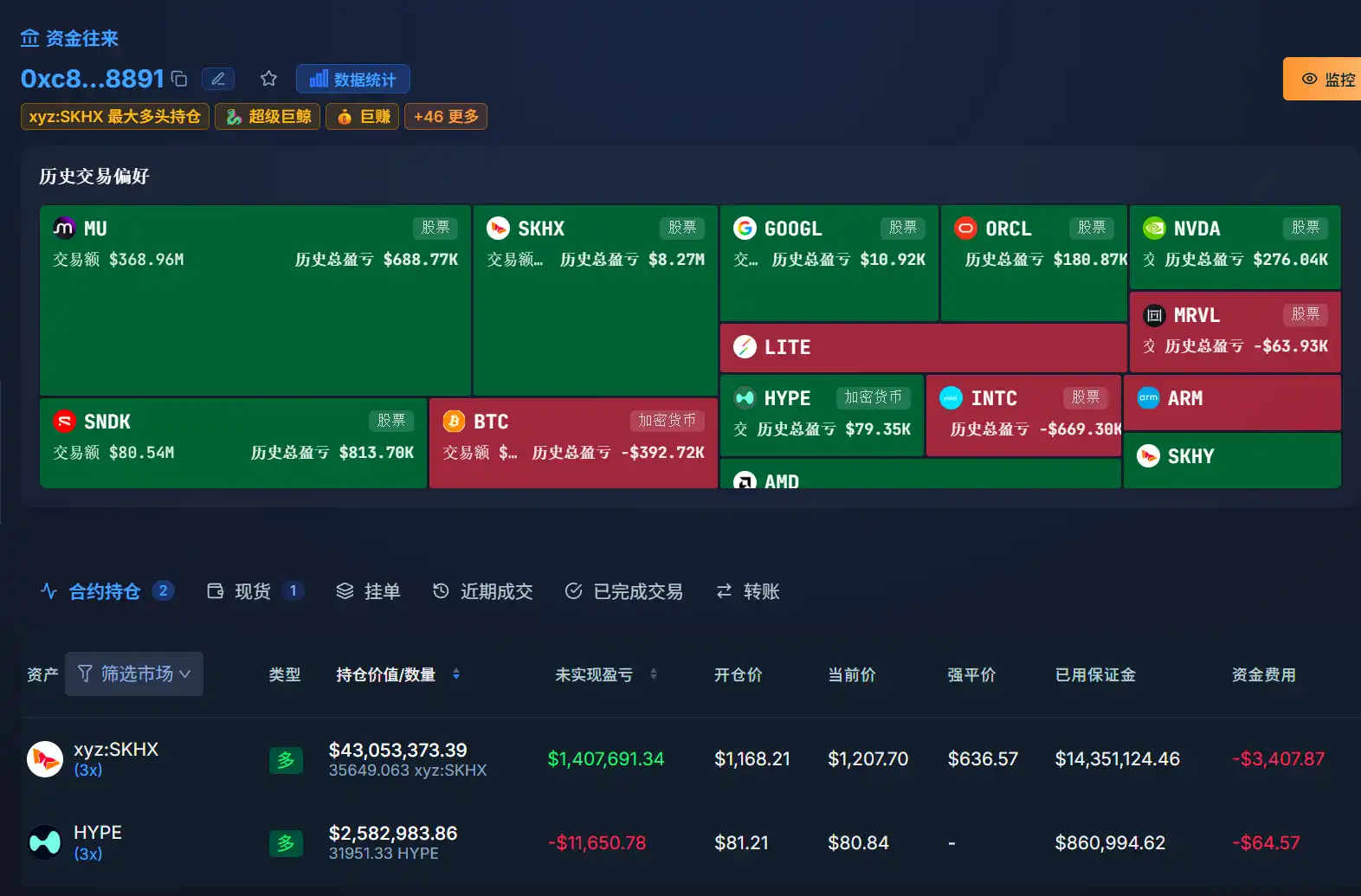Click the 股票 badge on MU tile
The height and width of the screenshot is (896, 1361).
tap(435, 228)
